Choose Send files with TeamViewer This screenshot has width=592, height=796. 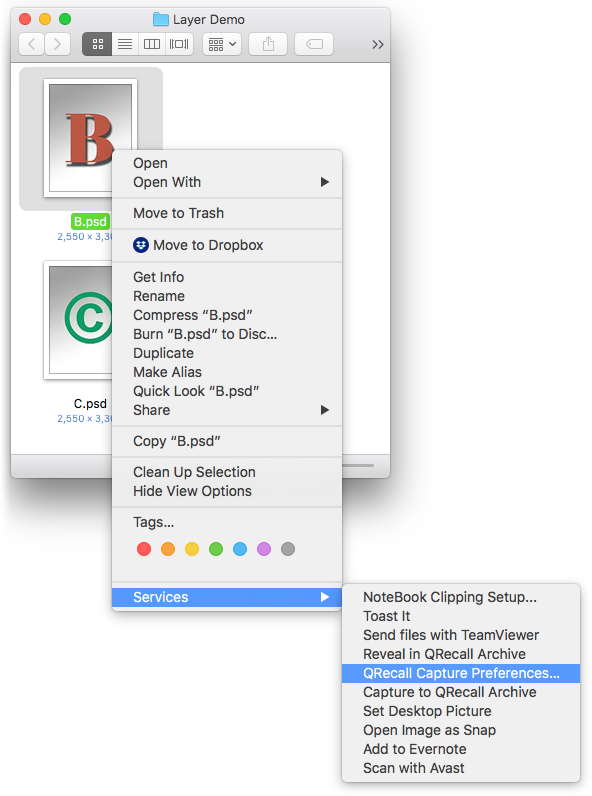[x=461, y=635]
